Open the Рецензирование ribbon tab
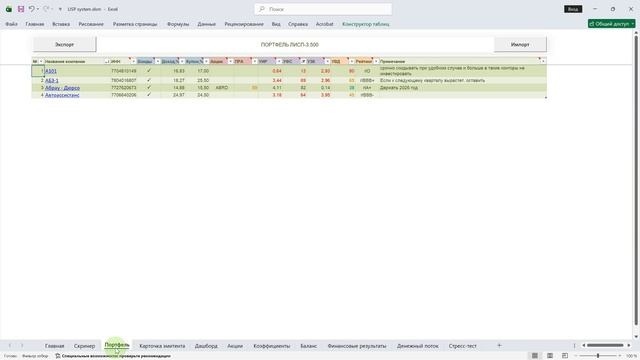640x360 pixels. (x=244, y=24)
